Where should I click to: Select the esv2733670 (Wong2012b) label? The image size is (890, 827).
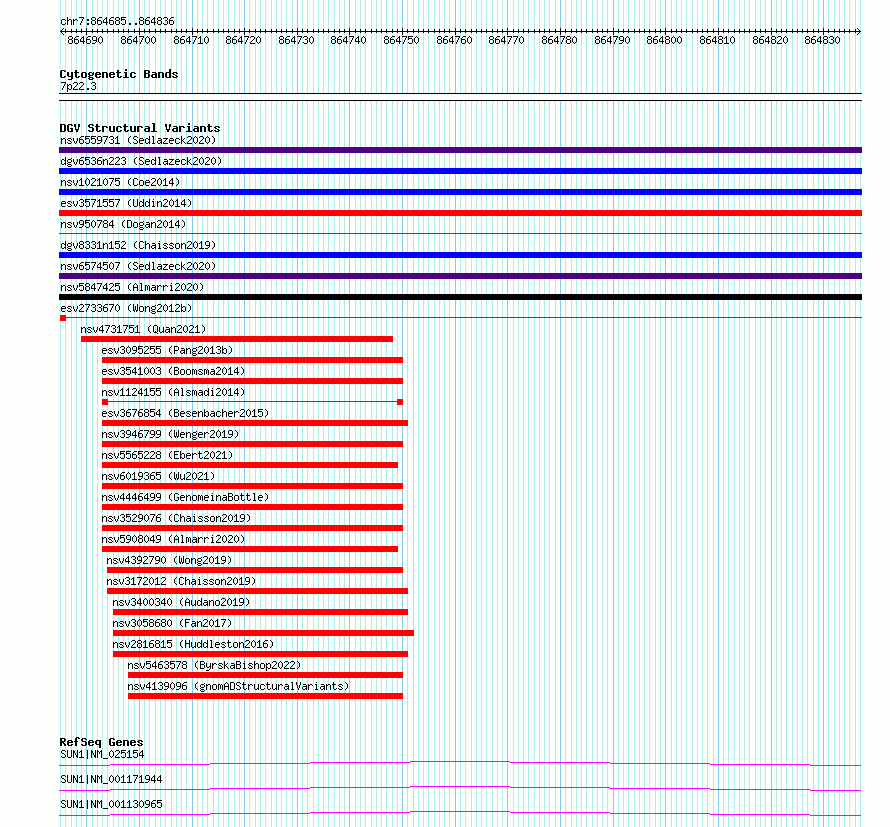(126, 308)
